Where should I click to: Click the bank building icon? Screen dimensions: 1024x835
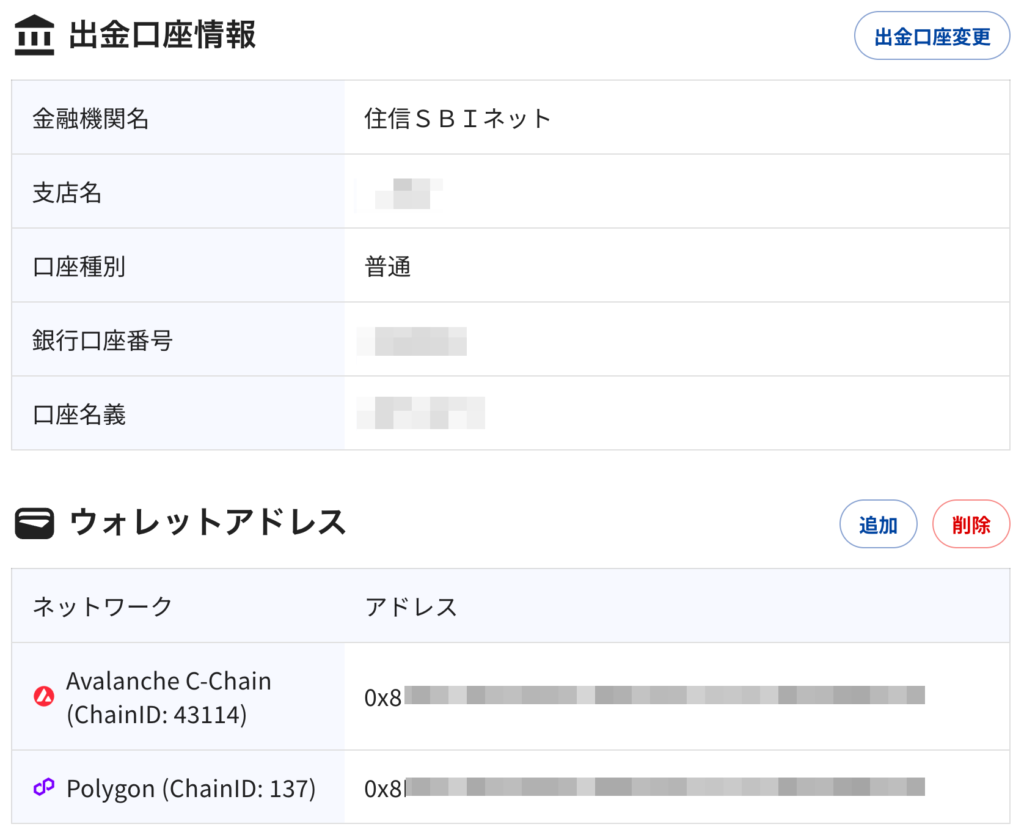coord(34,35)
